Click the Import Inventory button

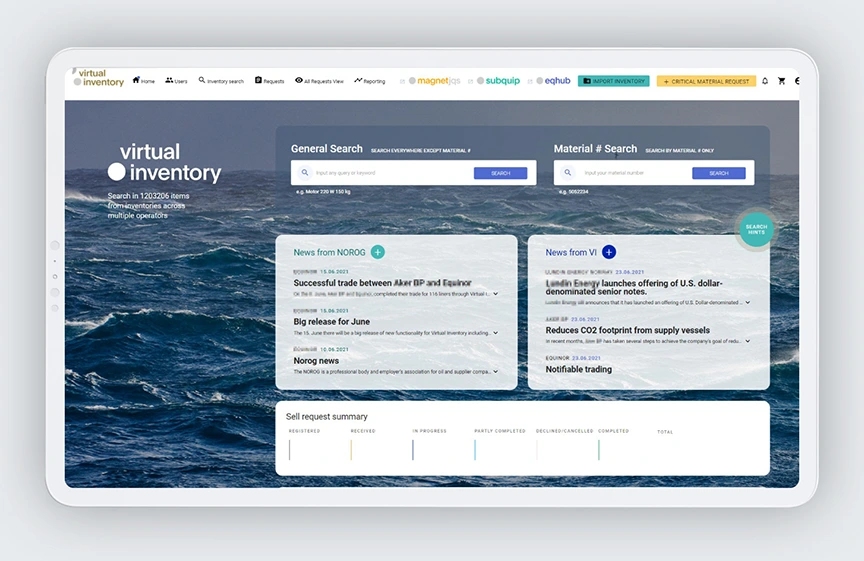(613, 81)
